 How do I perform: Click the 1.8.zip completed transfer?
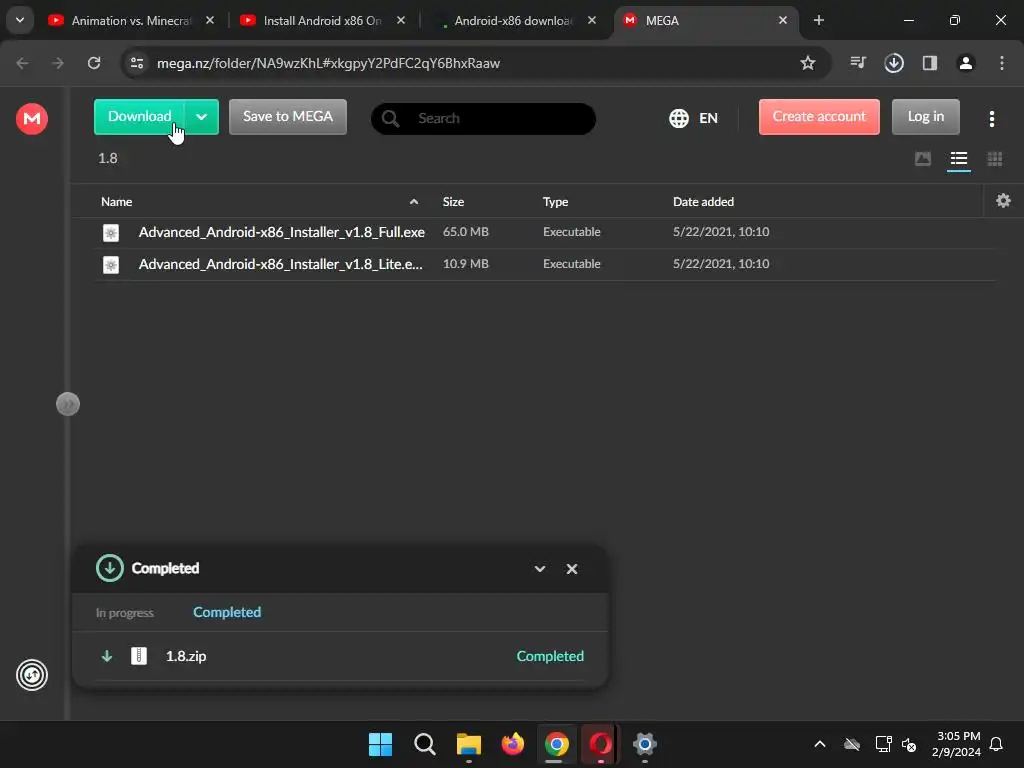(x=340, y=656)
